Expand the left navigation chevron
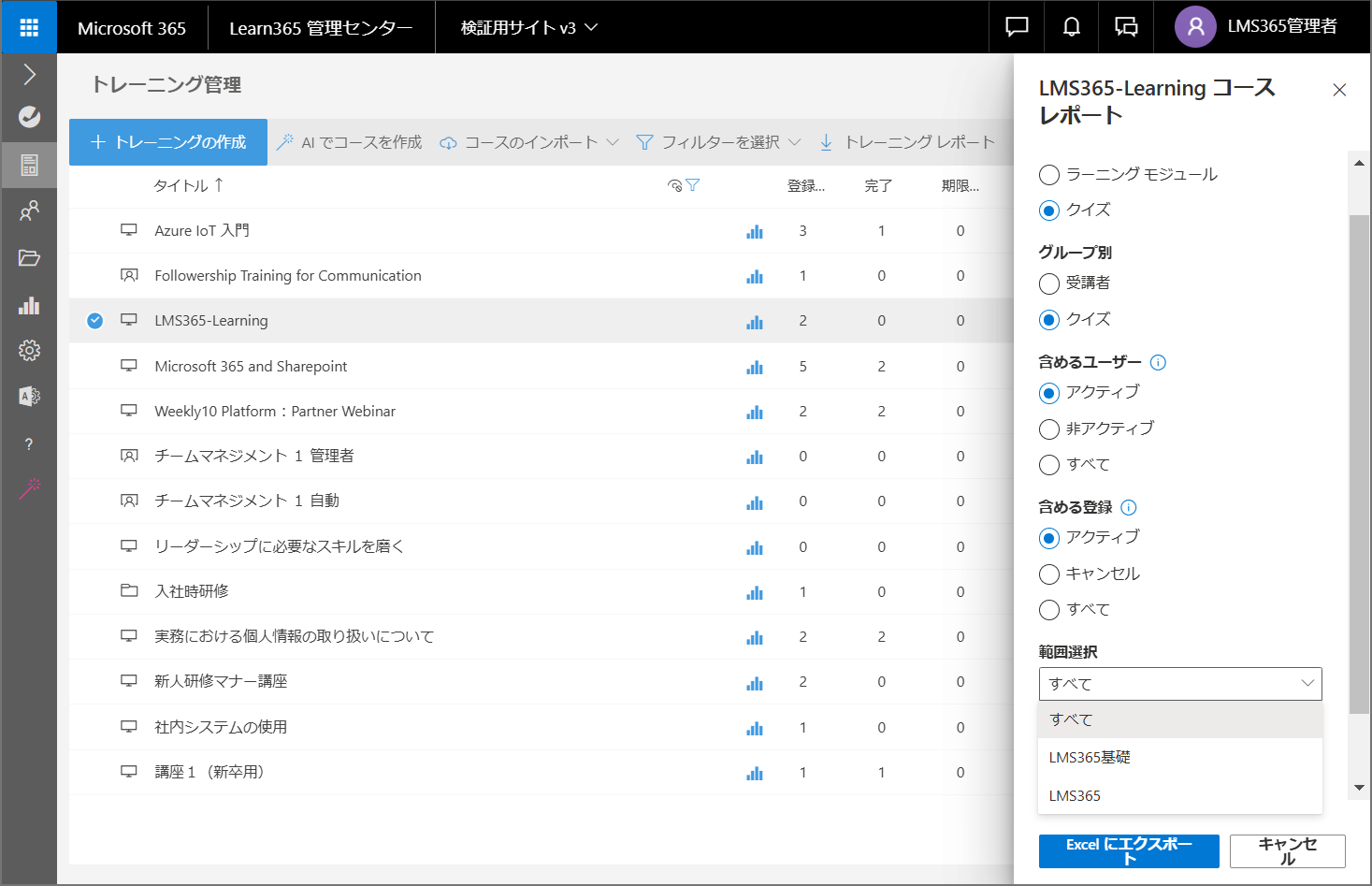1372x886 pixels. [29, 75]
